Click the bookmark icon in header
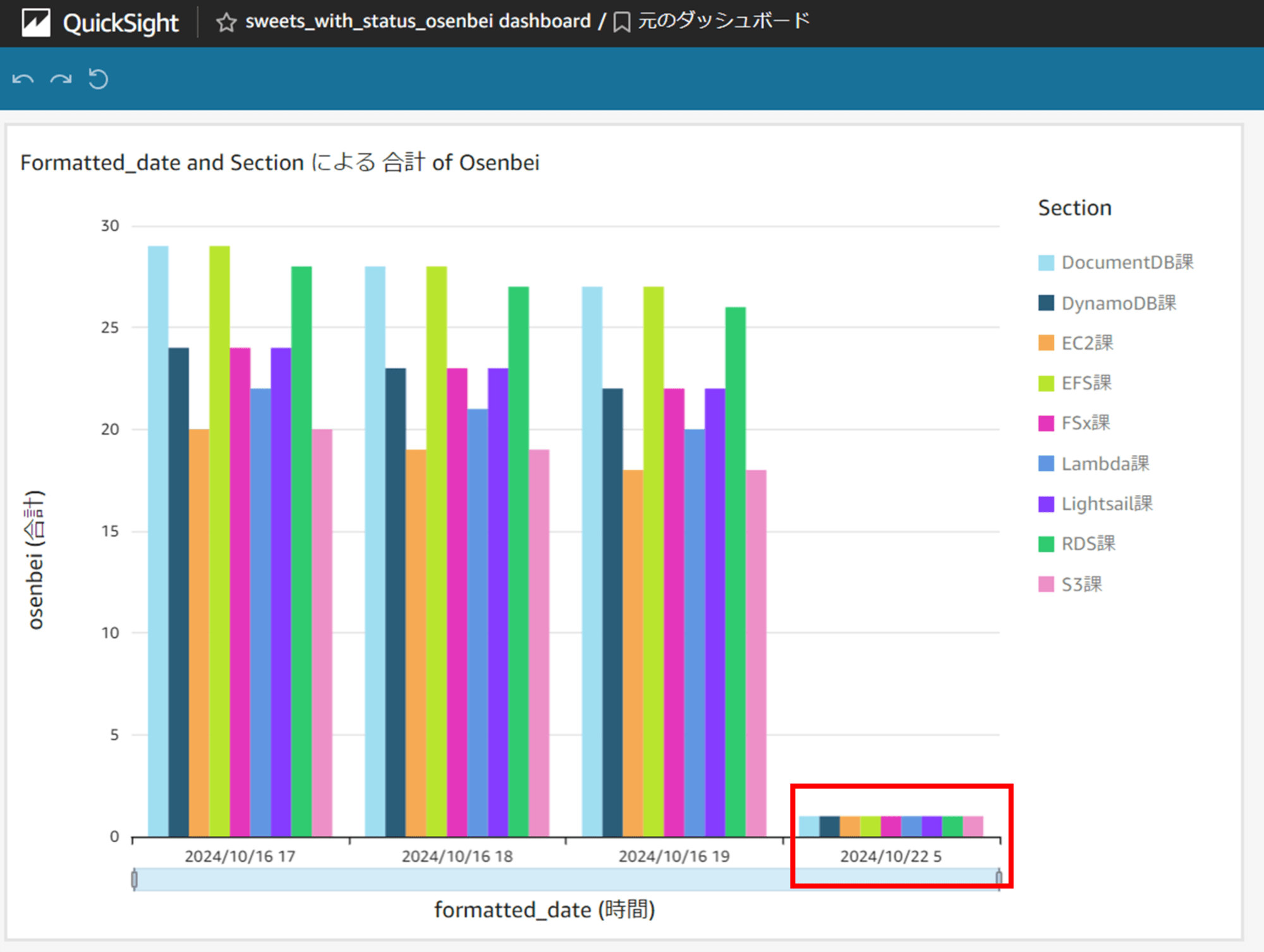This screenshot has width=1264, height=952. [x=622, y=23]
